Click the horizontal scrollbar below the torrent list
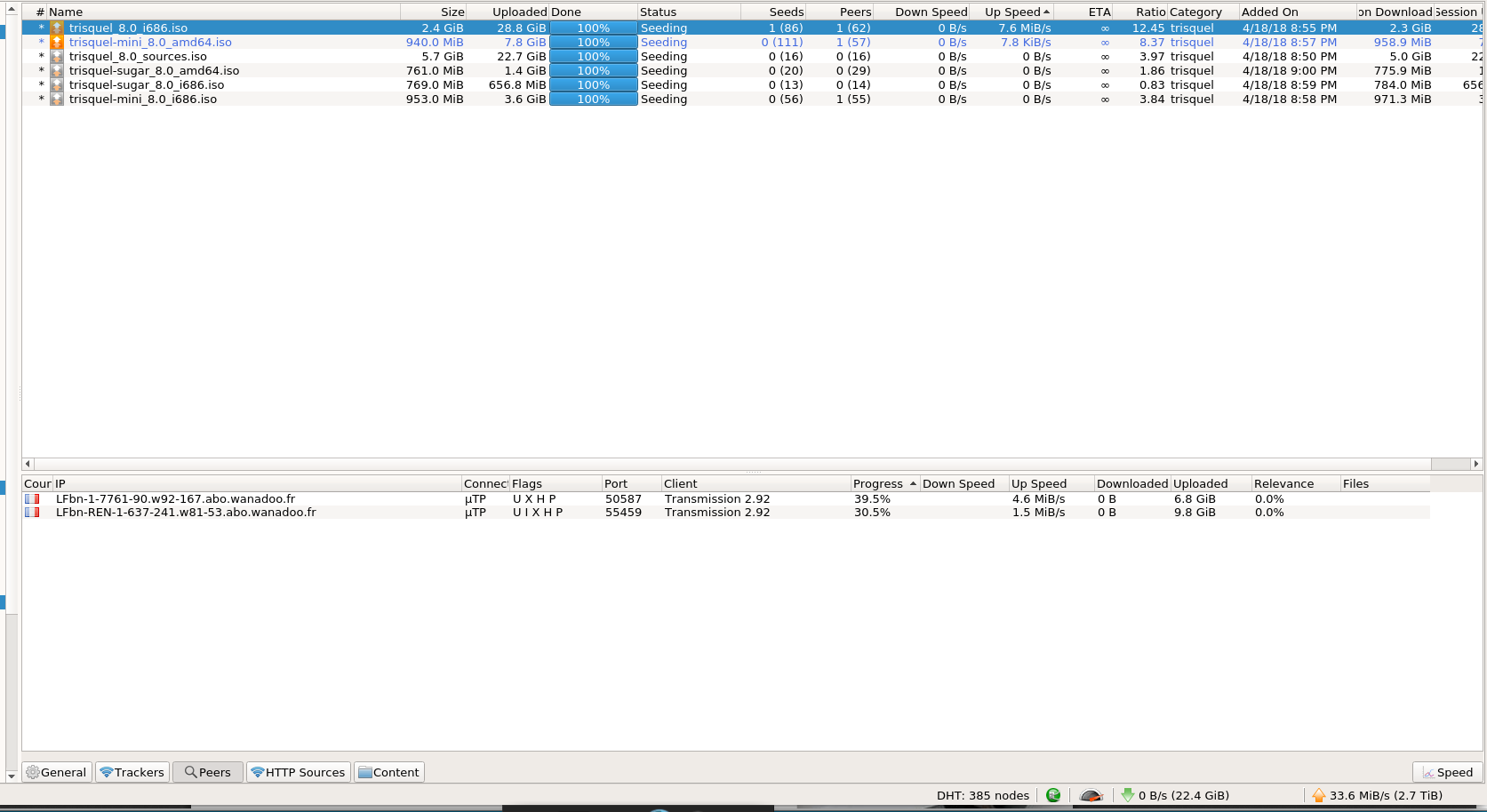 coord(711,463)
